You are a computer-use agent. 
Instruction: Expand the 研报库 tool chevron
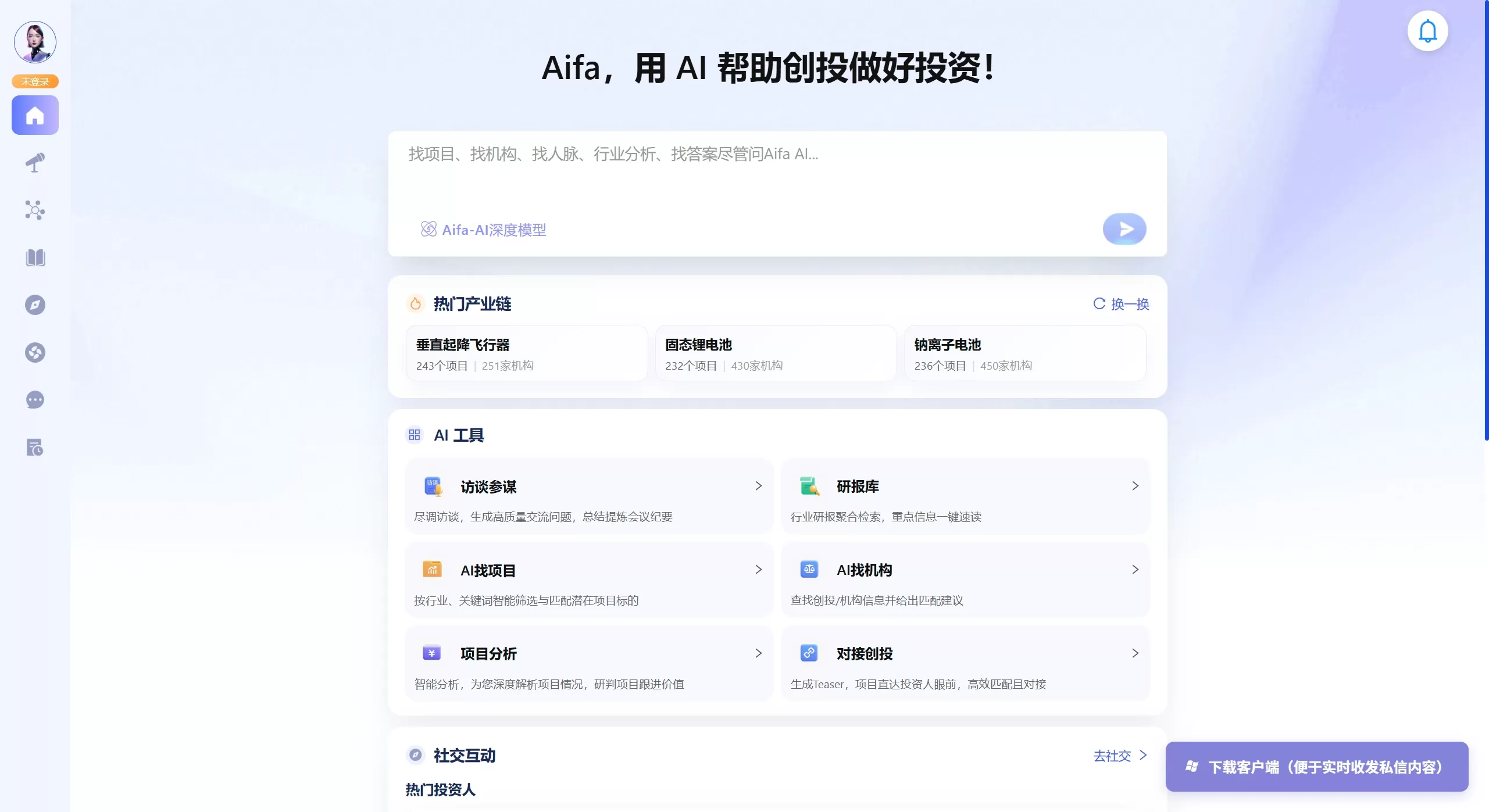[x=1134, y=486]
